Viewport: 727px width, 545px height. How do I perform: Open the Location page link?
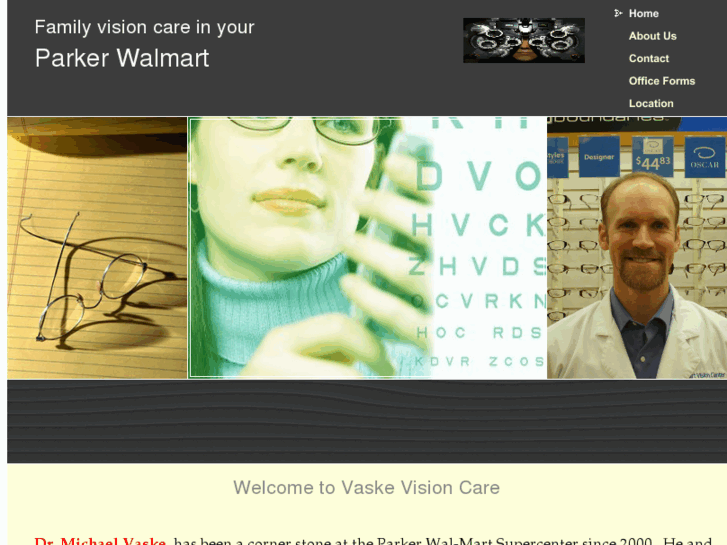(x=651, y=103)
